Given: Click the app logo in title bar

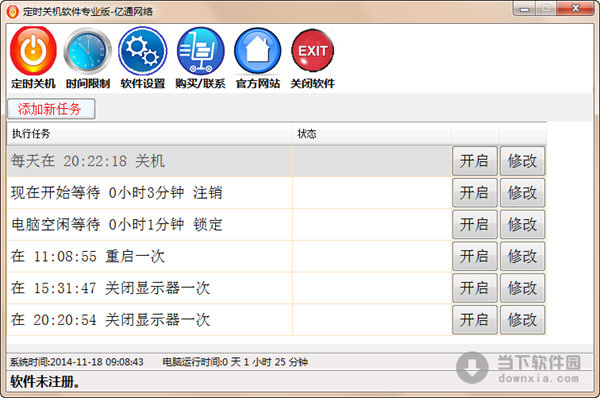Looking at the screenshot, I should pyautogui.click(x=12, y=11).
